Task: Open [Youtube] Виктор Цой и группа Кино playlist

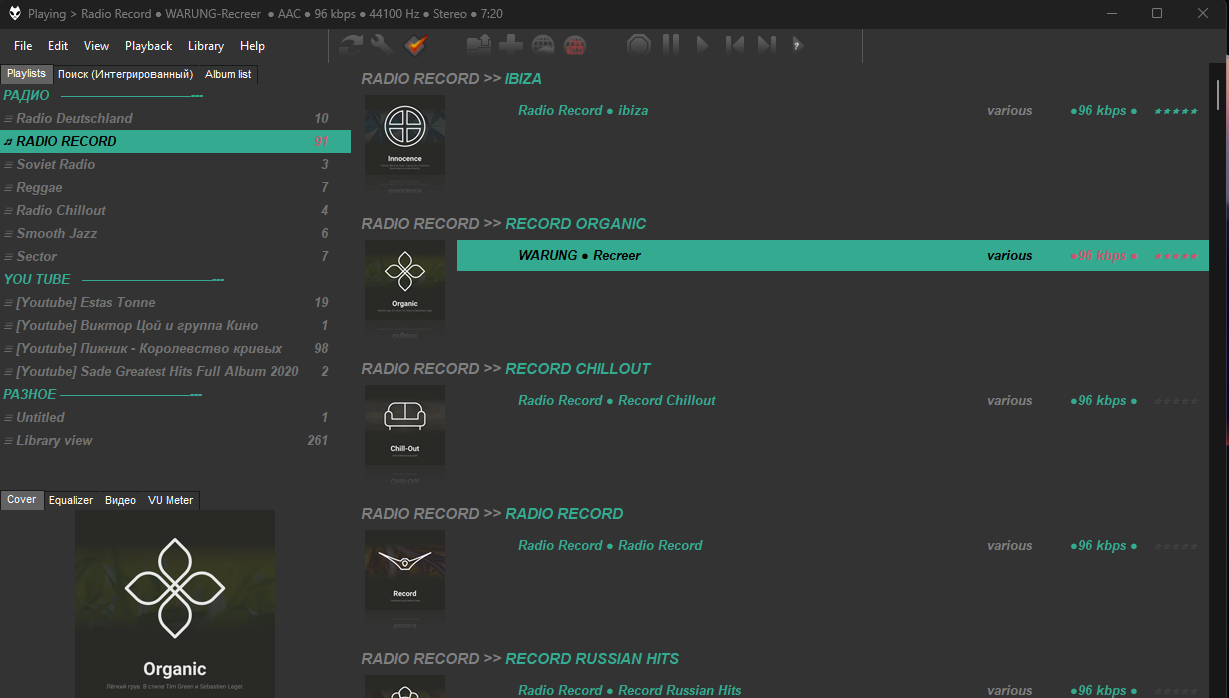Action: pos(175,325)
